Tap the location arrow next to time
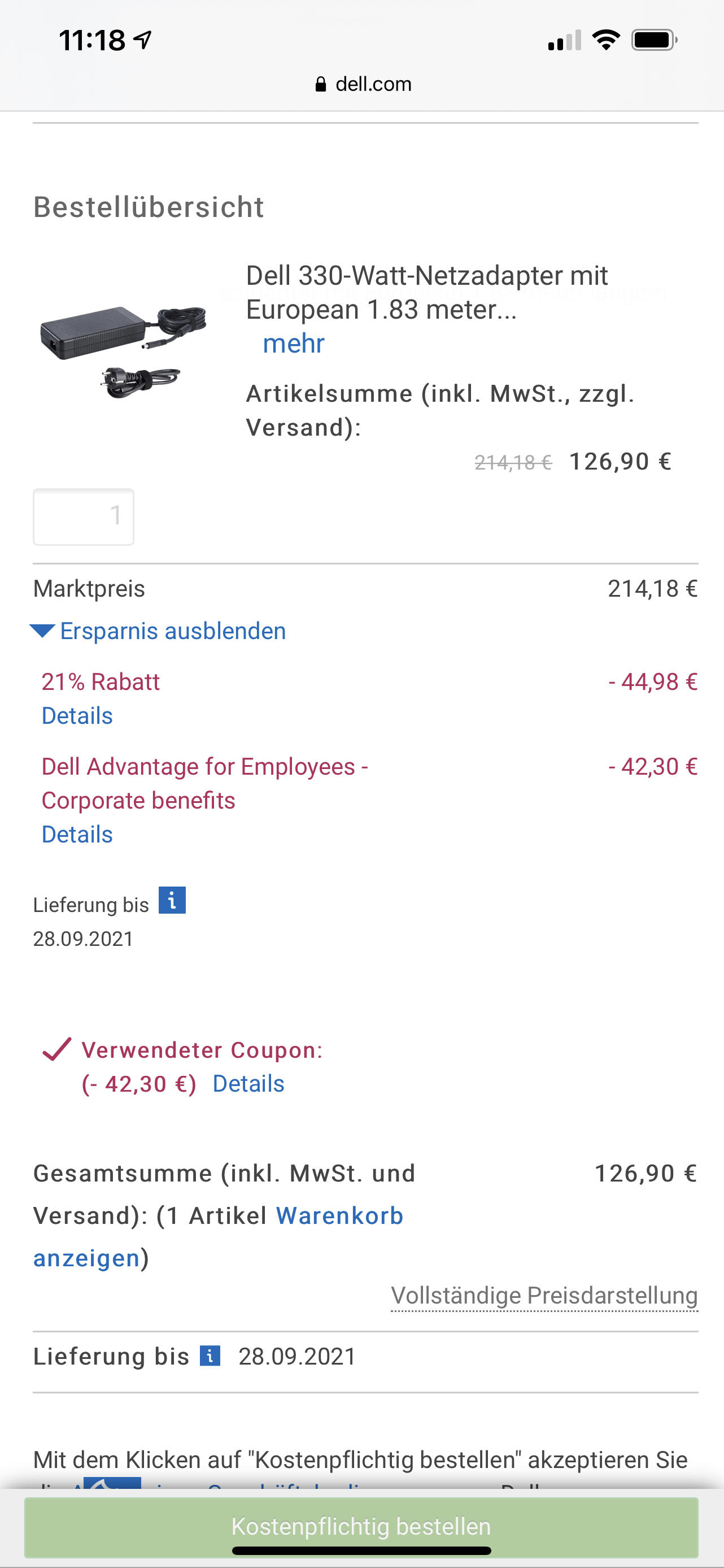 coord(143,40)
